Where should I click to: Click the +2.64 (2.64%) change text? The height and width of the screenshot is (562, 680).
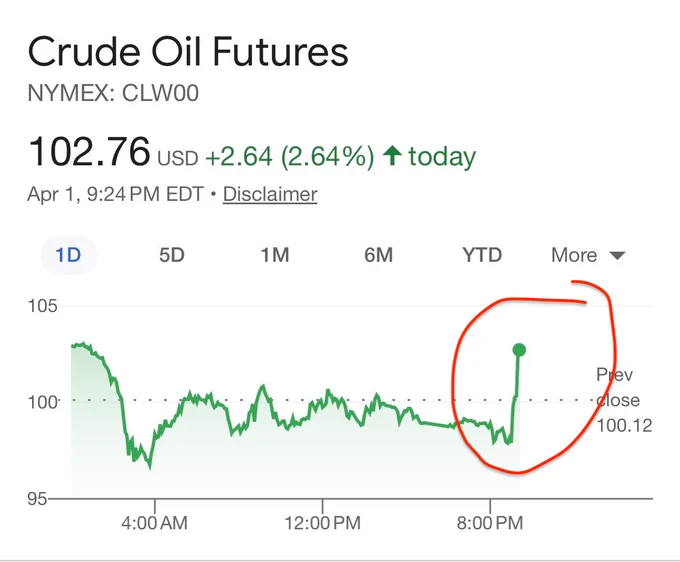(289, 156)
